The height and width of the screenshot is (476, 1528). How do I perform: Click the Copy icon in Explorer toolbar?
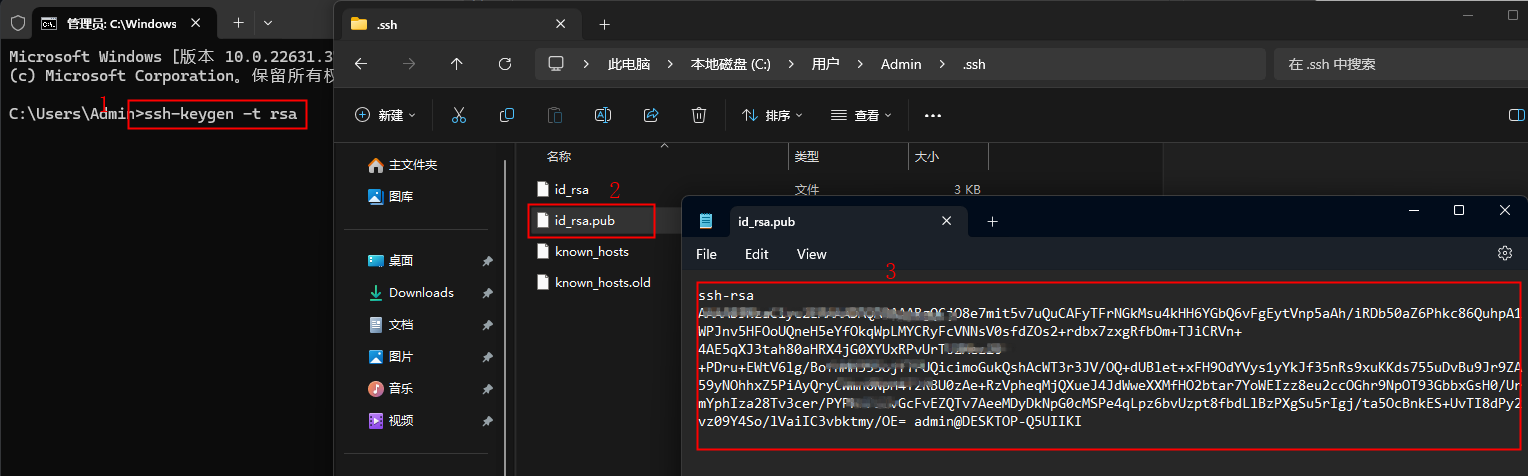tap(507, 115)
